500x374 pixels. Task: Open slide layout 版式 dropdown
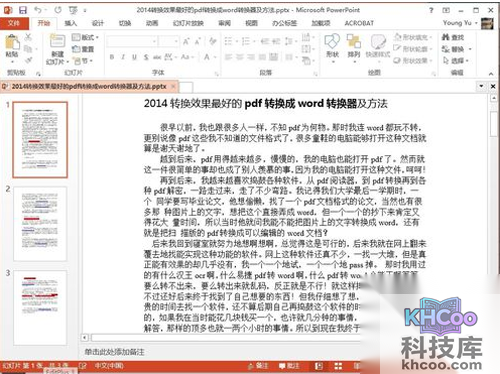tap(86, 37)
